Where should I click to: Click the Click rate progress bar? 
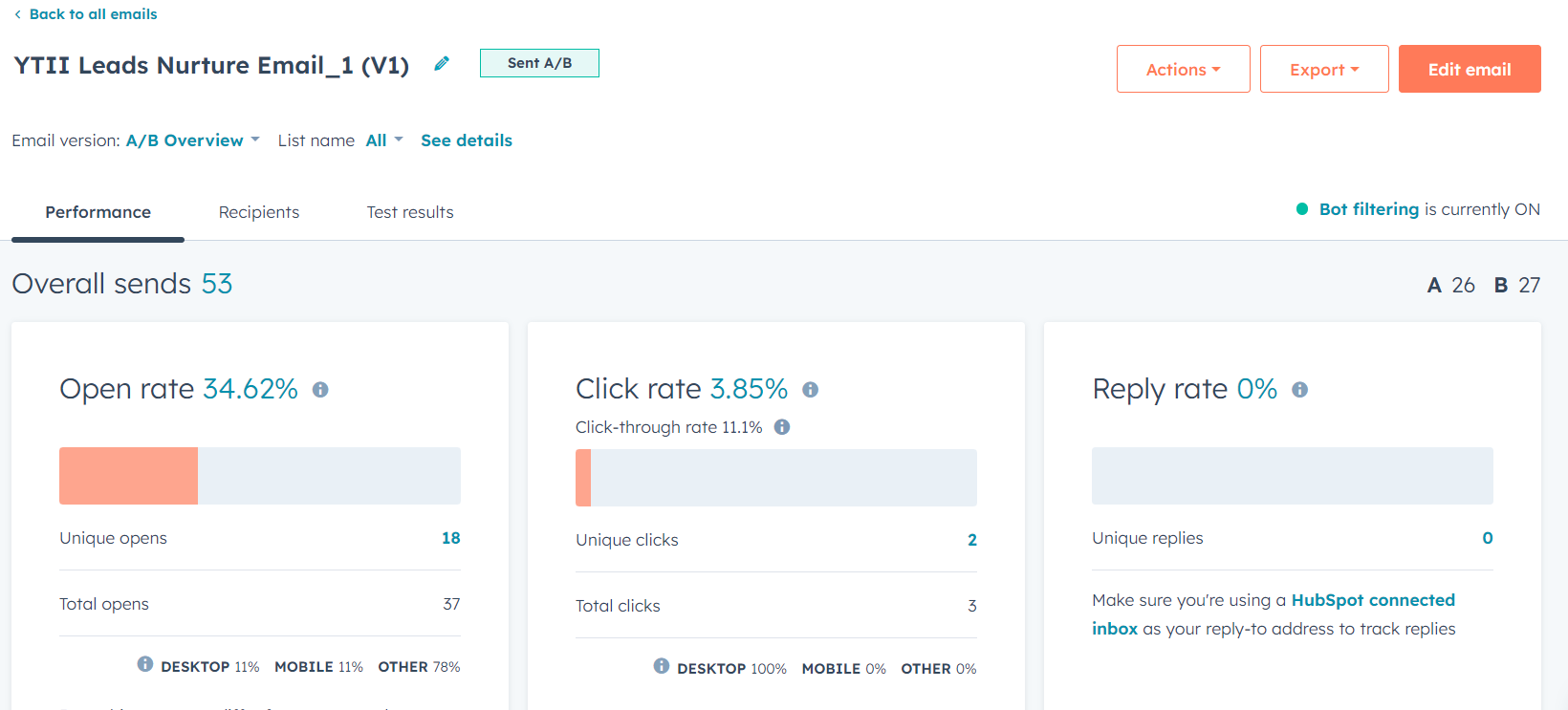(x=776, y=478)
